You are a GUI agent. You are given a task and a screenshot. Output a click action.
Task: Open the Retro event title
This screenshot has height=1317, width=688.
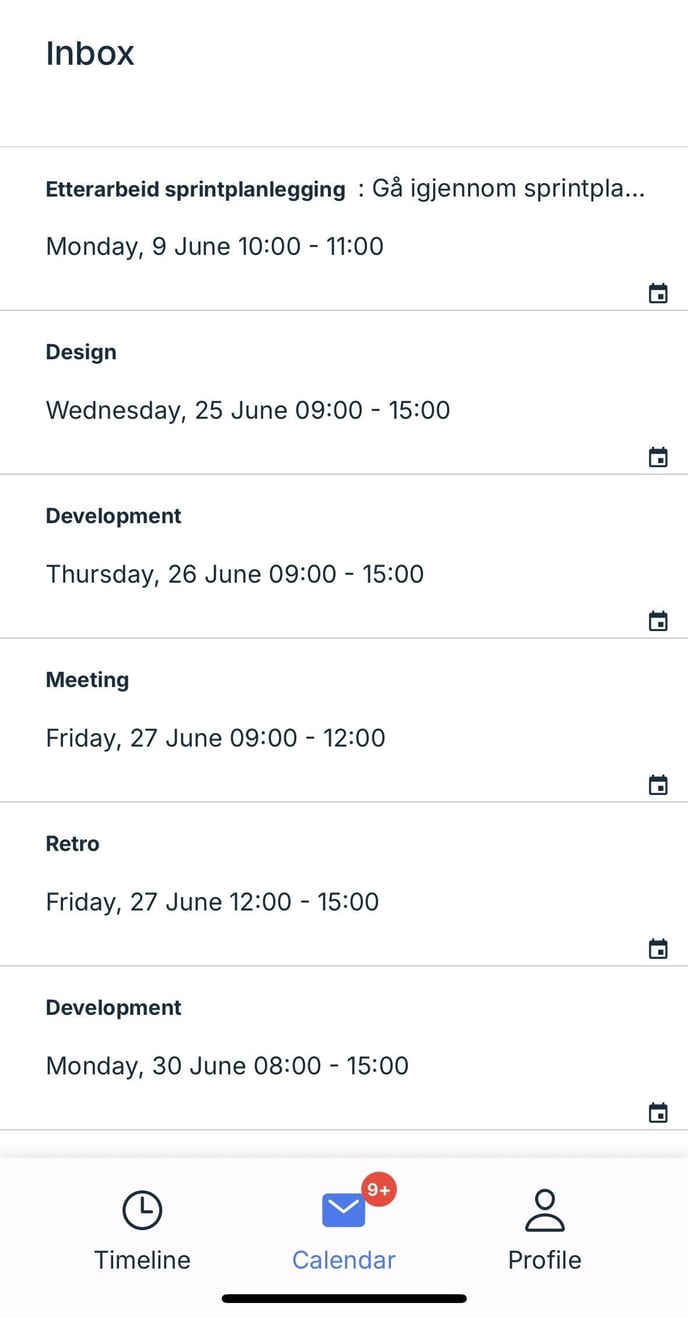point(72,844)
